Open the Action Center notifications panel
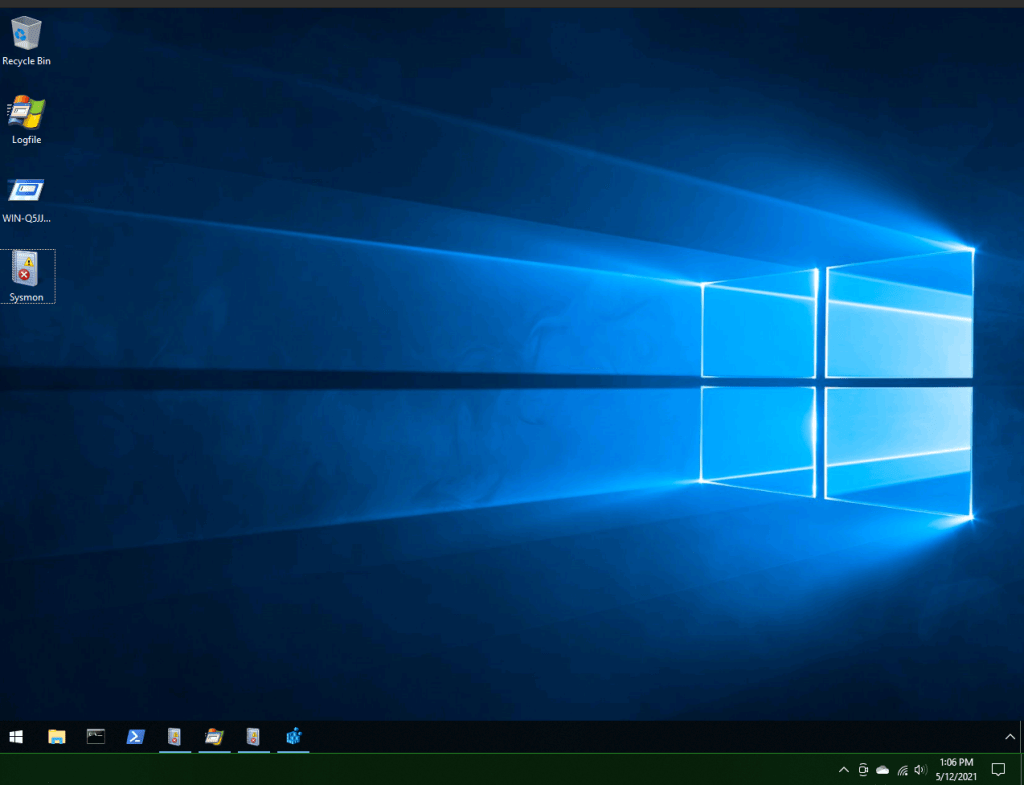The height and width of the screenshot is (785, 1024). (997, 769)
